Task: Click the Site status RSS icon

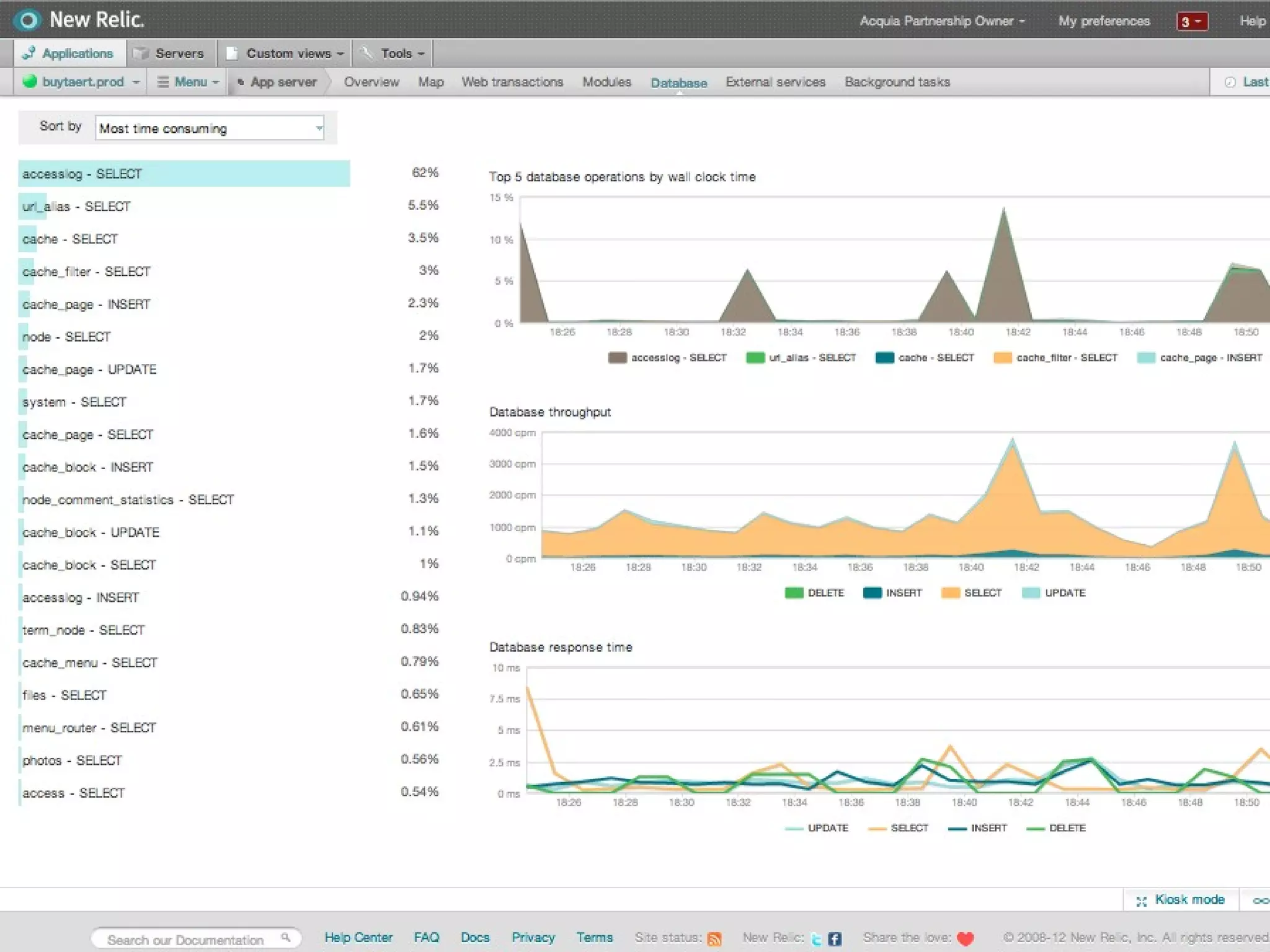Action: click(x=714, y=938)
